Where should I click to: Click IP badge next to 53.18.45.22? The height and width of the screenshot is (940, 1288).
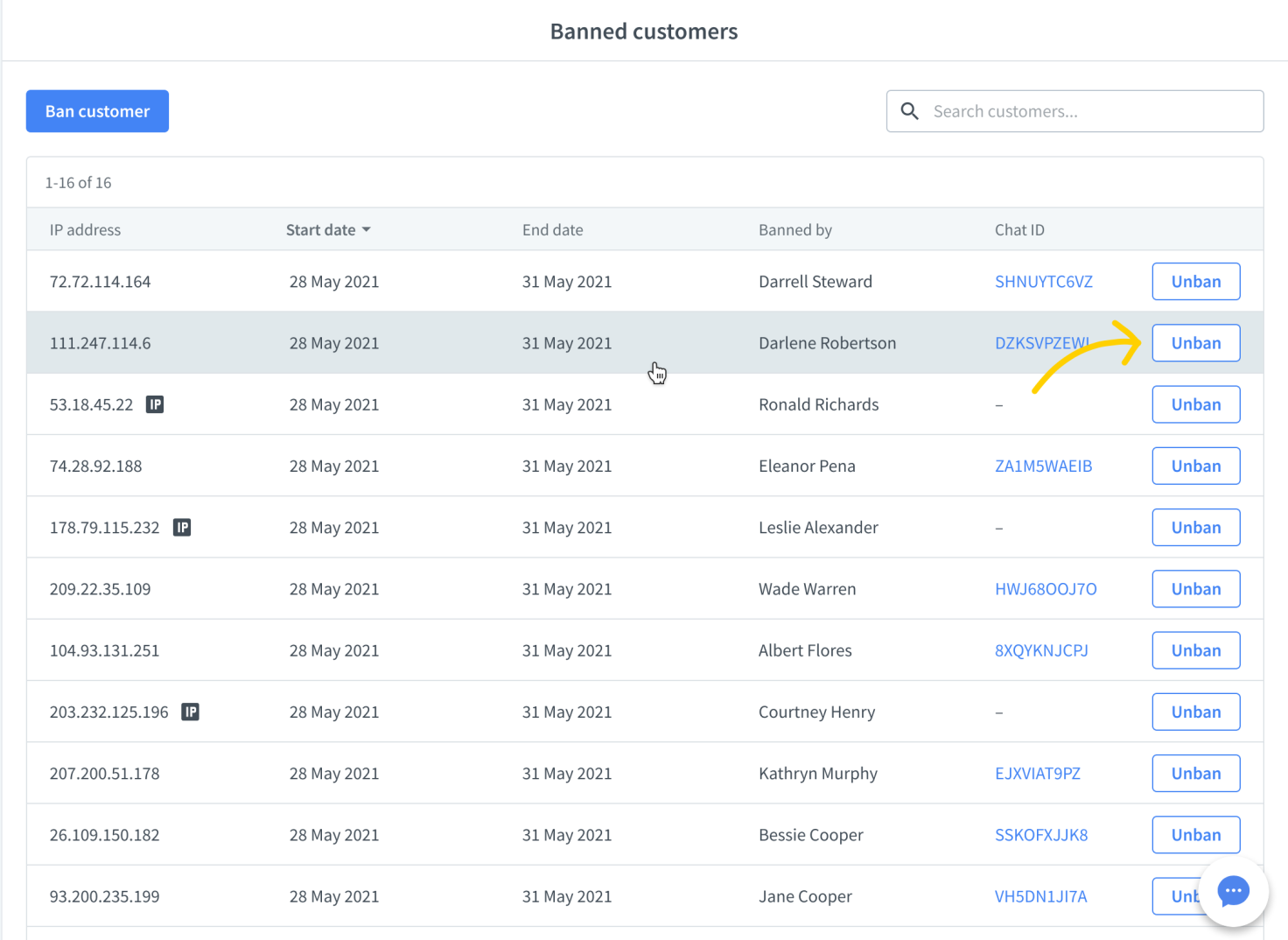point(155,404)
